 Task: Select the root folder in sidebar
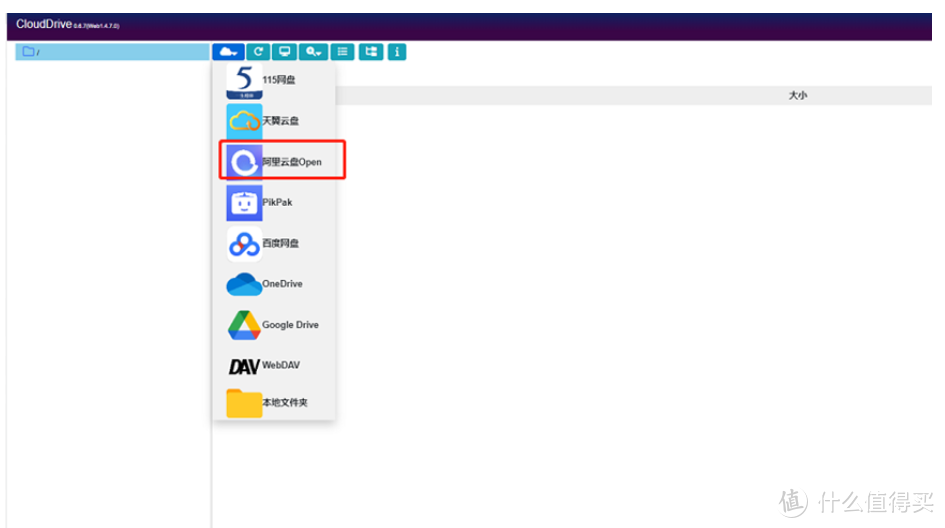(x=112, y=52)
